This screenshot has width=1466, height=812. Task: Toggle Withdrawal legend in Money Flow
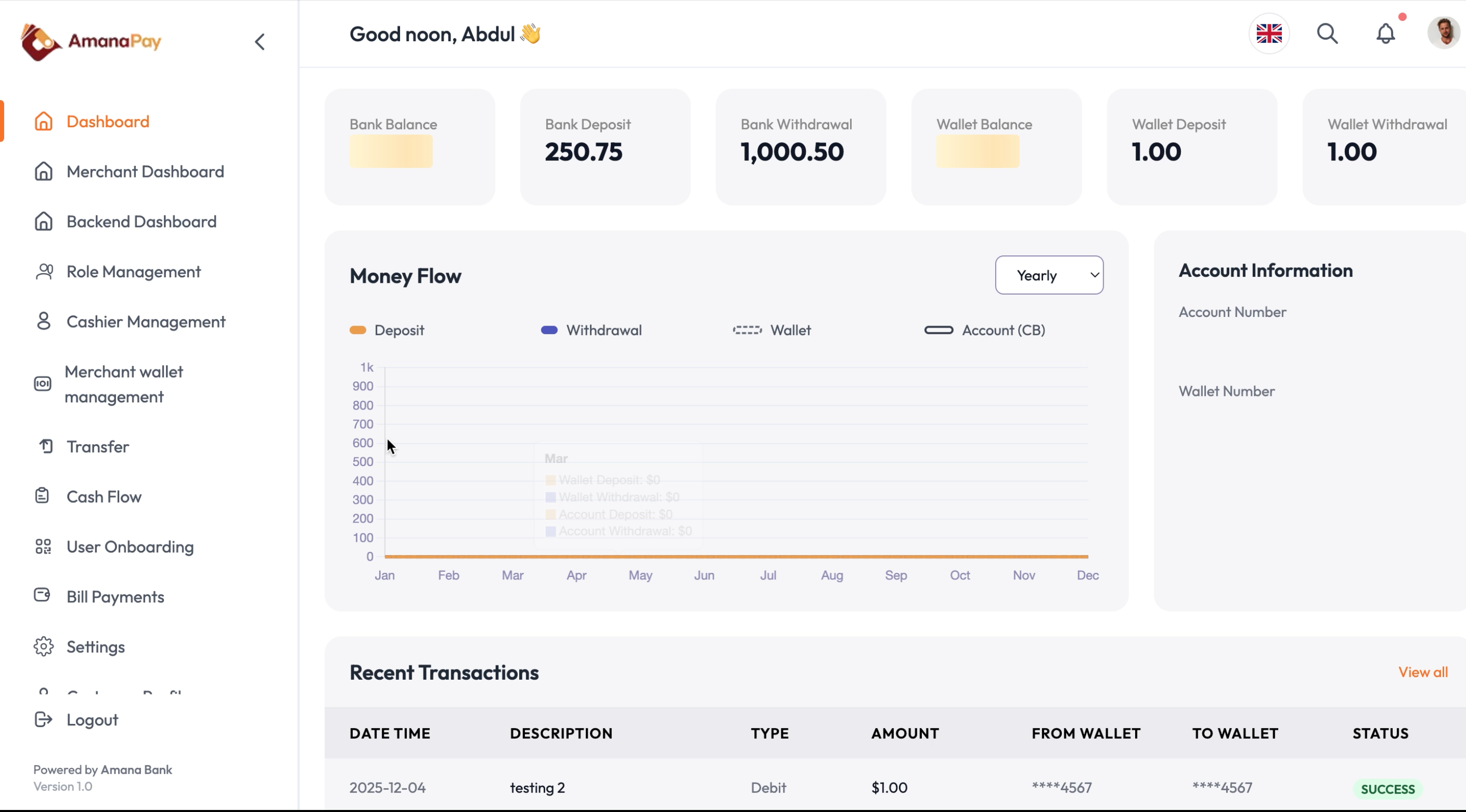591,330
